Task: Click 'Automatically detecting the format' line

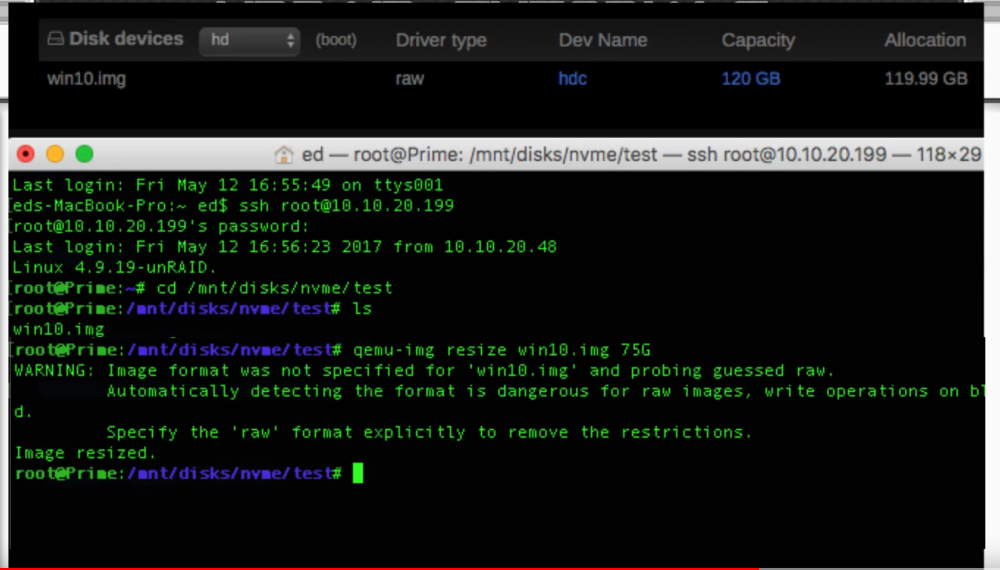Action: click(x=545, y=391)
